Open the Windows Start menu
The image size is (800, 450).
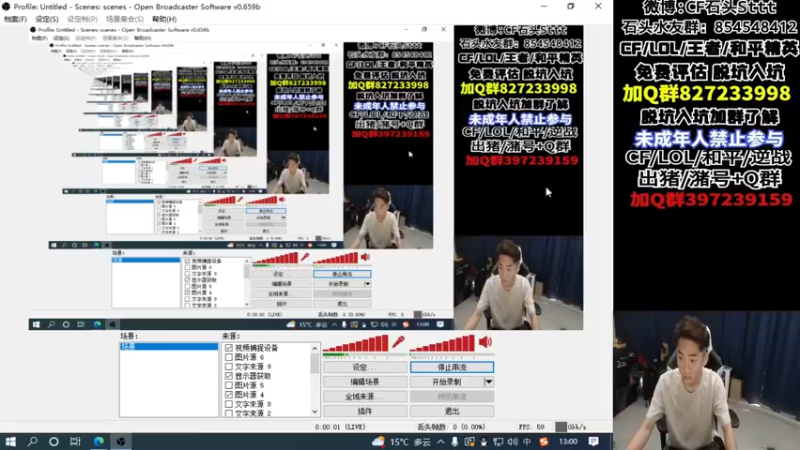[x=10, y=441]
